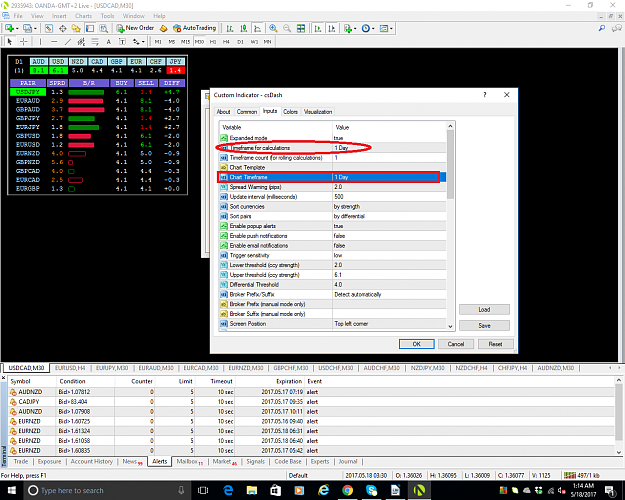Screen dimensions: 625x500
Task: Open the 'Sort currencies' value by strength
Action: [x=389, y=207]
